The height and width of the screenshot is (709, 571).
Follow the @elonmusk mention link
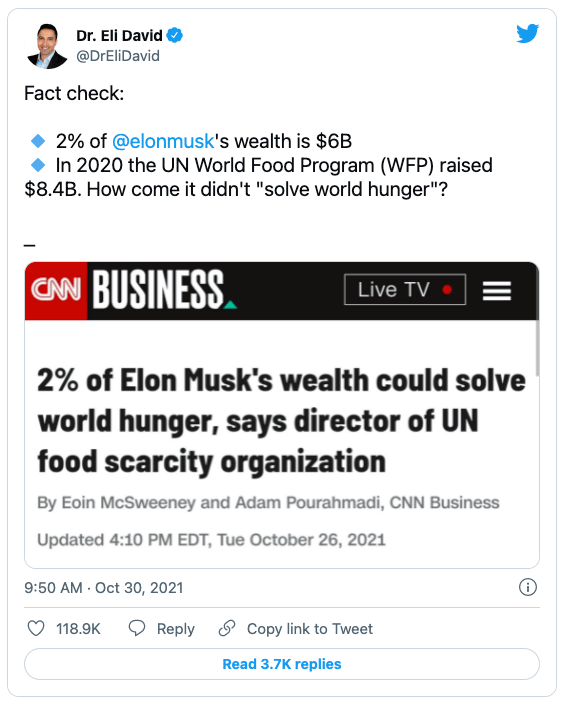coord(163,141)
